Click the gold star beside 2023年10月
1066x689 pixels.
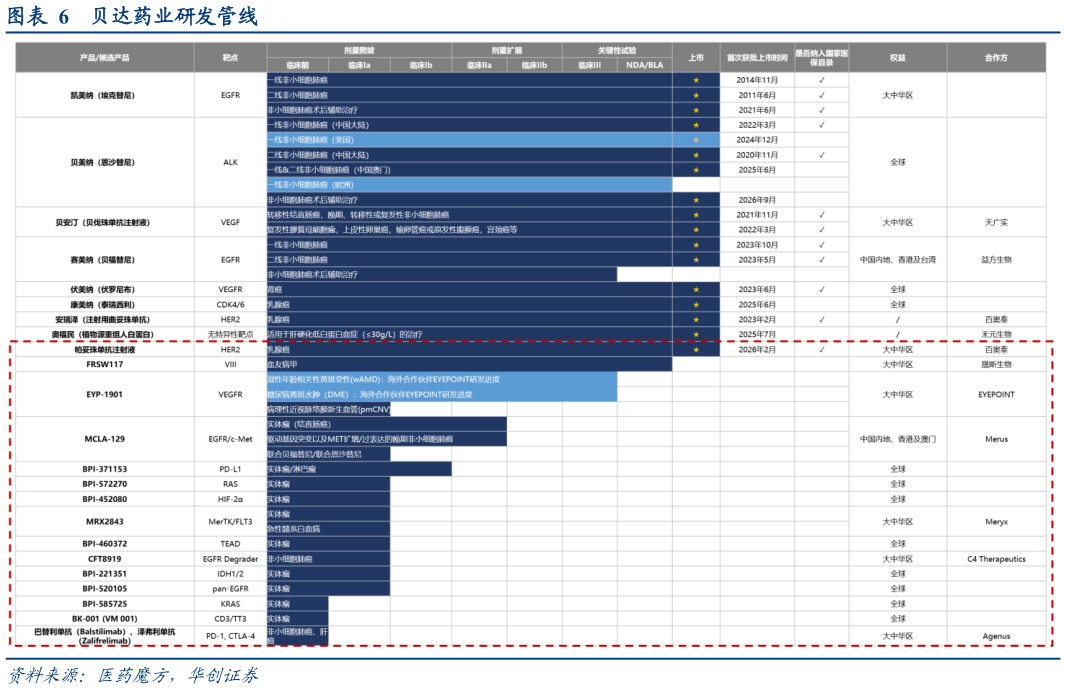[695, 245]
